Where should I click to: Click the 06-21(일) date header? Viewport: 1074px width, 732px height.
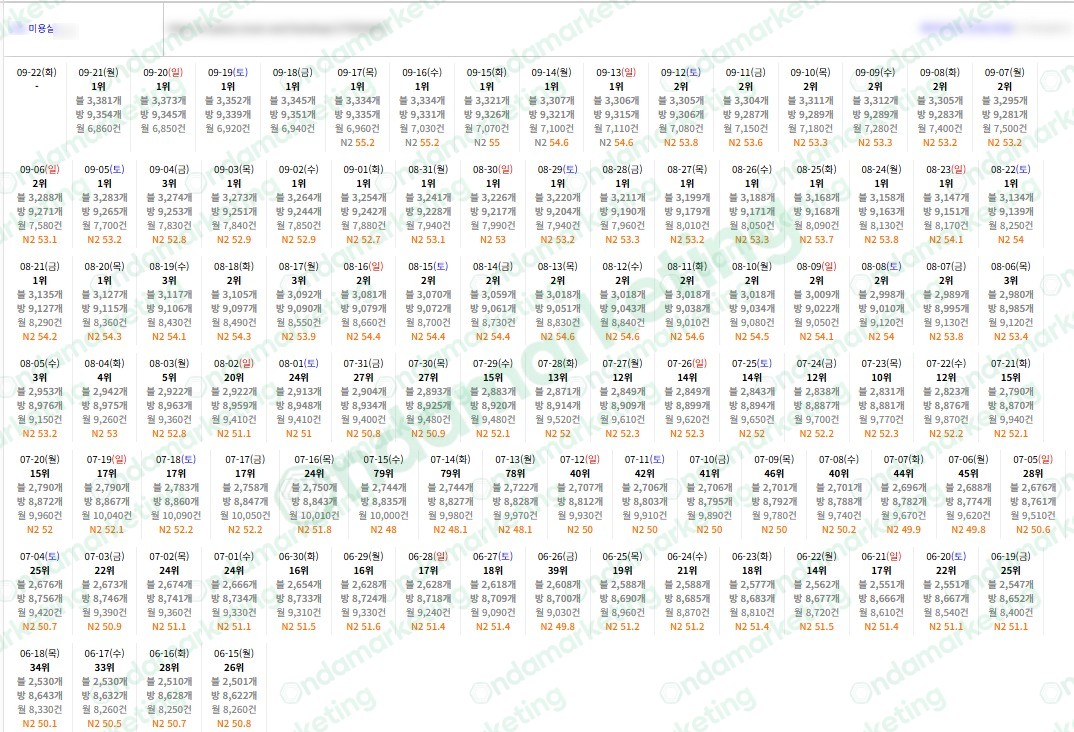(x=881, y=557)
